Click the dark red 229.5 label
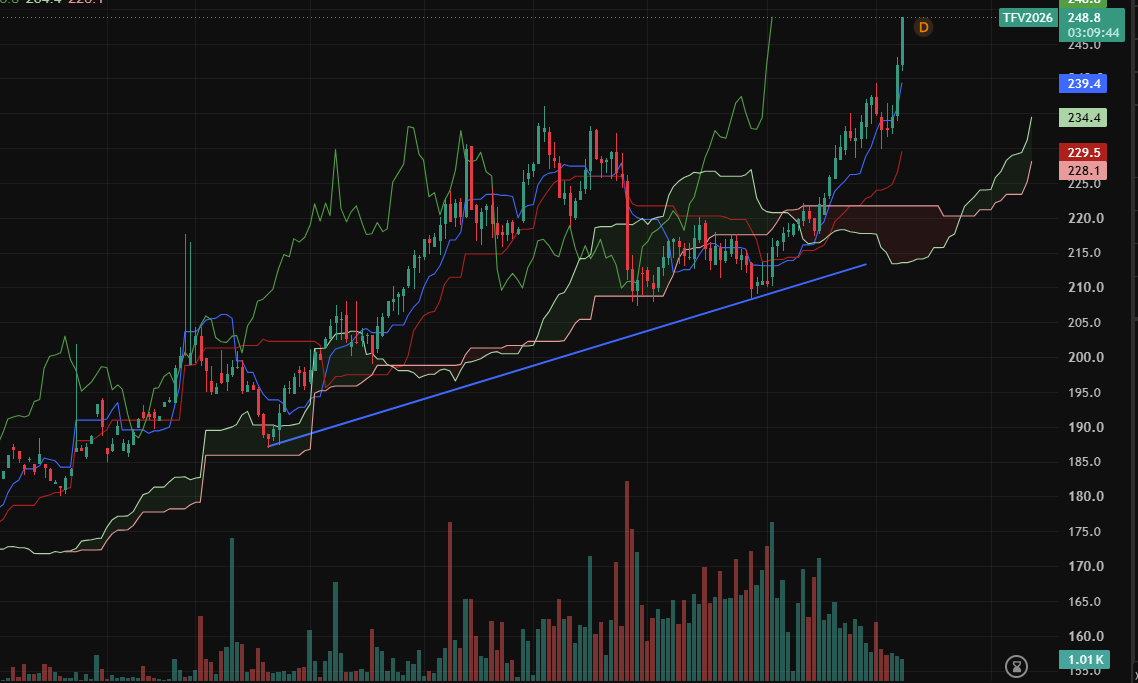The height and width of the screenshot is (683, 1138). click(x=1084, y=152)
